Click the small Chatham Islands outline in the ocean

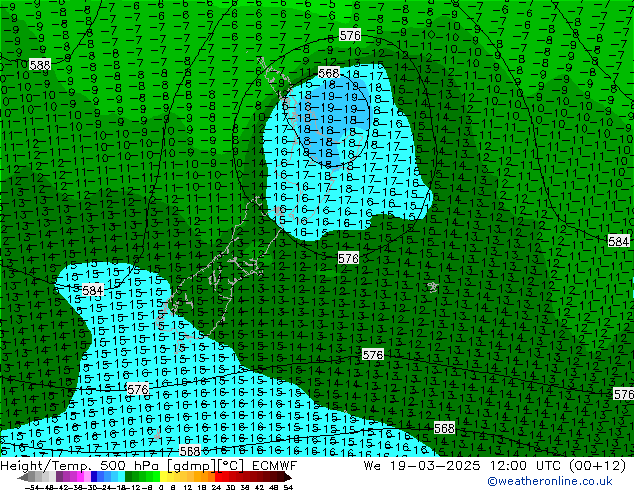(x=433, y=287)
